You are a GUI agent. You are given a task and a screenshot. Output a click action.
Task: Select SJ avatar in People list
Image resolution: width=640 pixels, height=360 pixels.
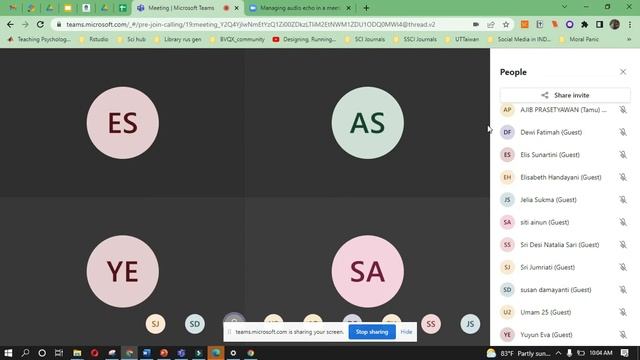pos(507,267)
